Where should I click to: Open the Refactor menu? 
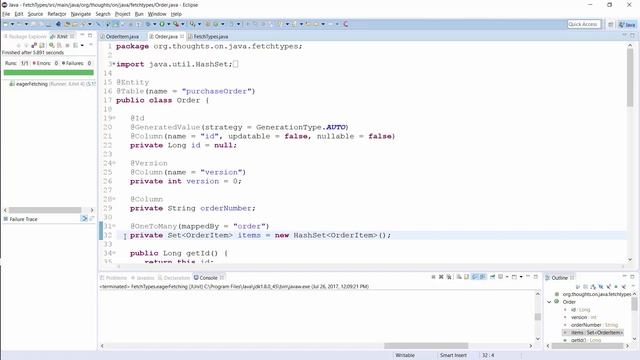point(57,14)
